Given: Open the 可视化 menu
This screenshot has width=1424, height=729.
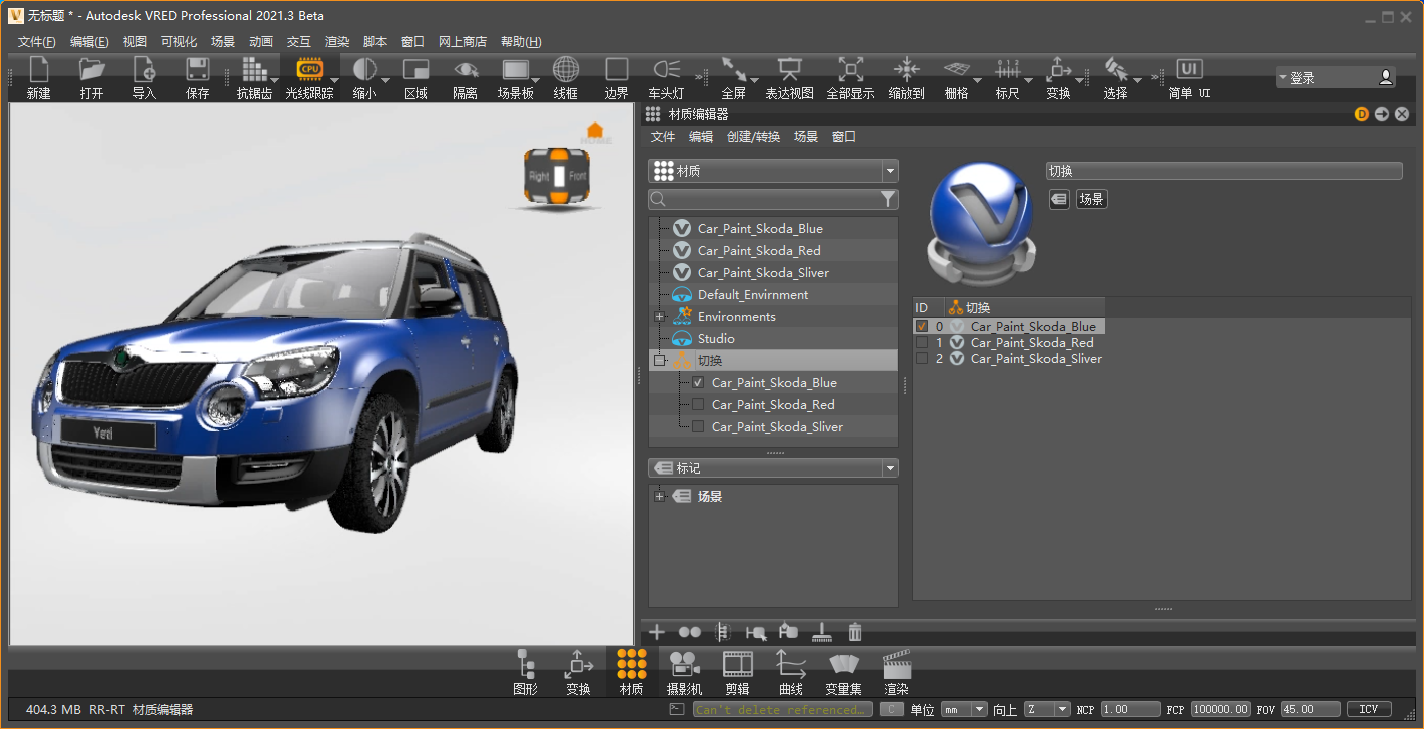Looking at the screenshot, I should (x=179, y=42).
